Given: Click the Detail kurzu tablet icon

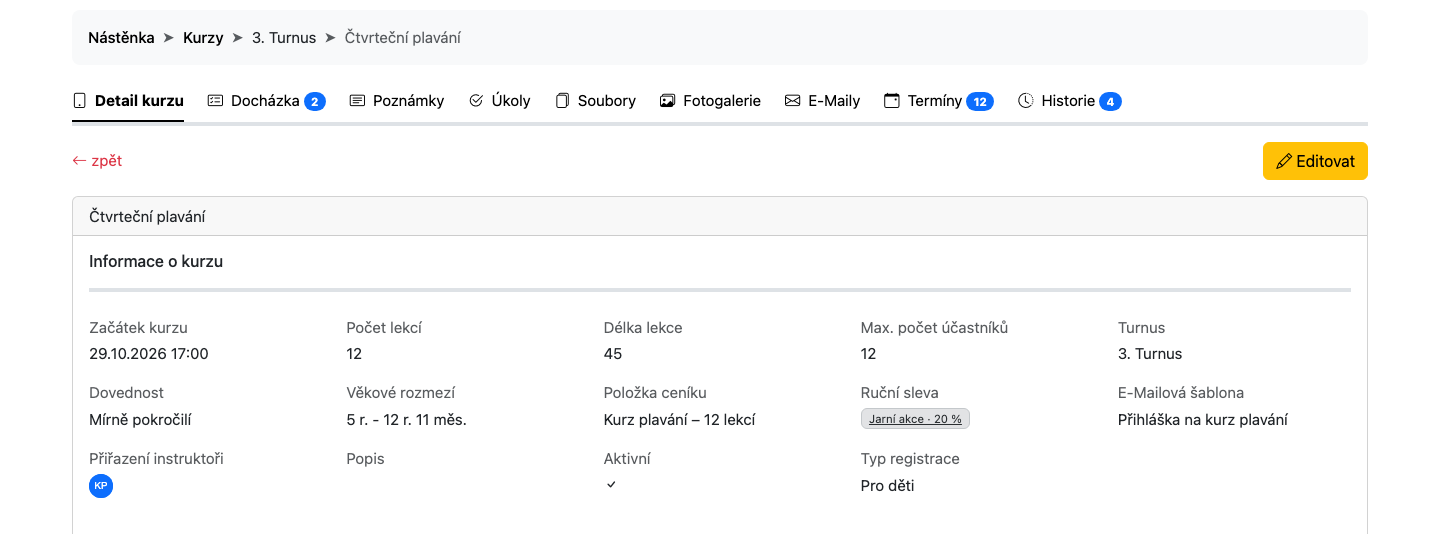Looking at the screenshot, I should click(x=80, y=101).
